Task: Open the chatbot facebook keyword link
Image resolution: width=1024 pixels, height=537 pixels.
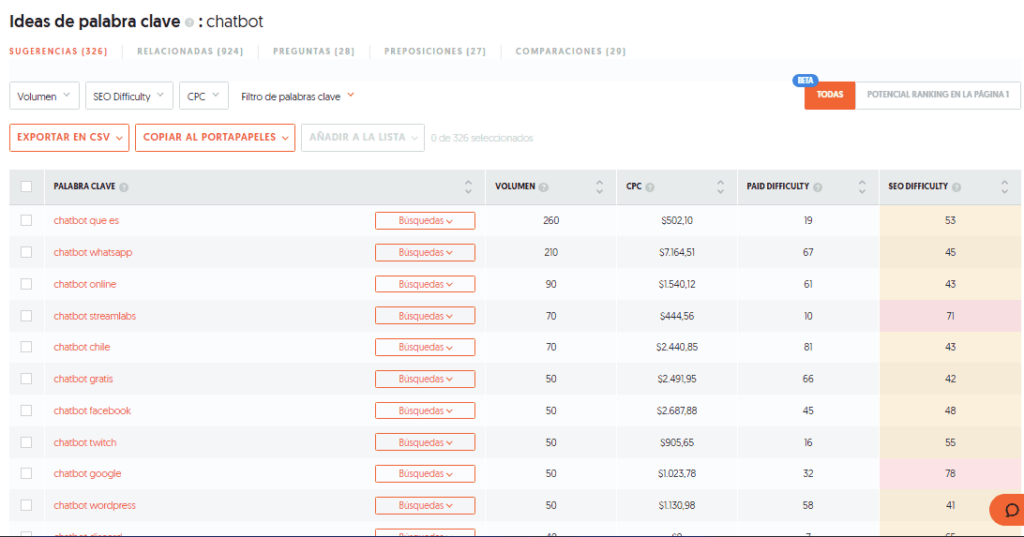Action: (x=92, y=410)
